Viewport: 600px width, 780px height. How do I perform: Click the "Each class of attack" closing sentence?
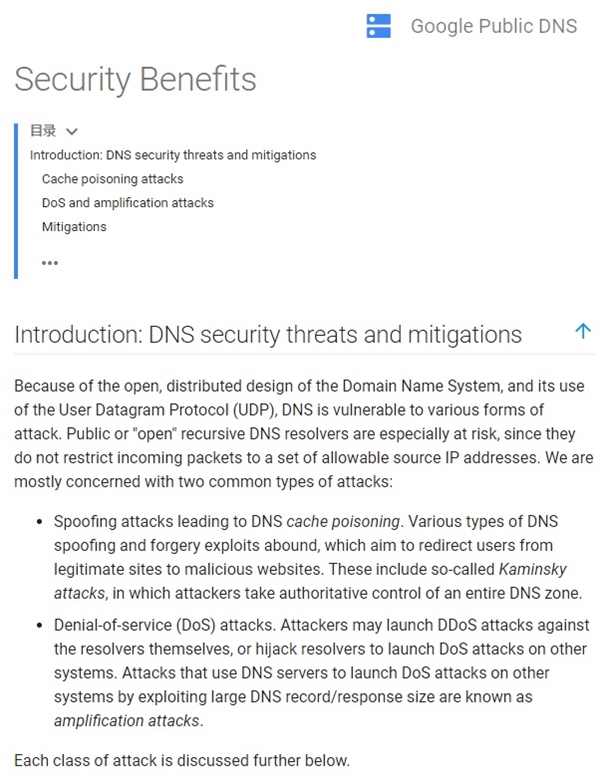coord(182,760)
